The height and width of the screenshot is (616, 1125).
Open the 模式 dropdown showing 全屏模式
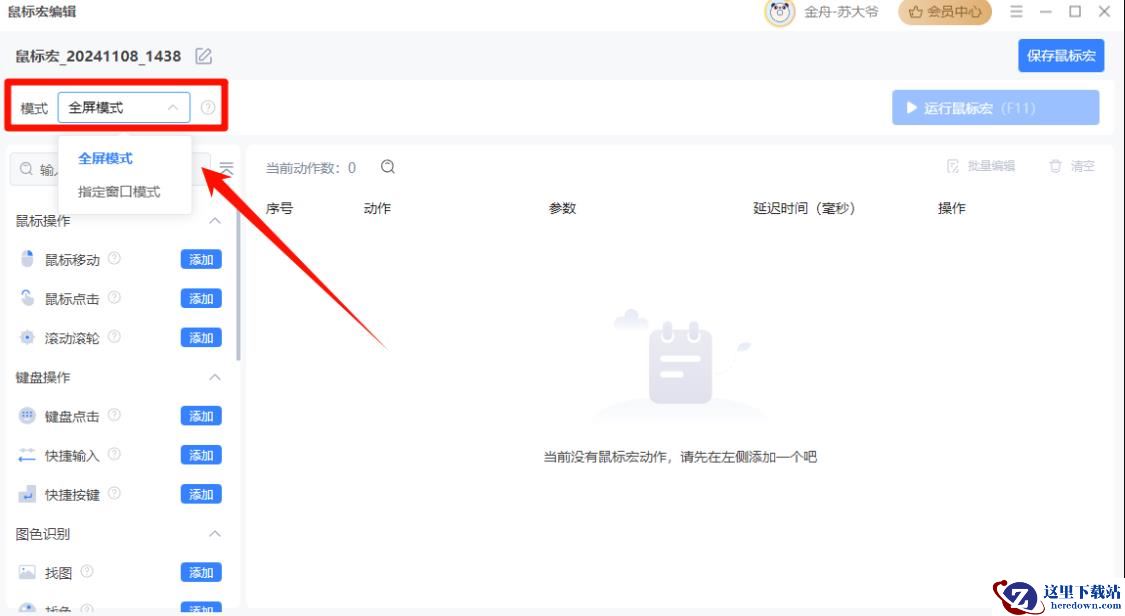coord(124,107)
